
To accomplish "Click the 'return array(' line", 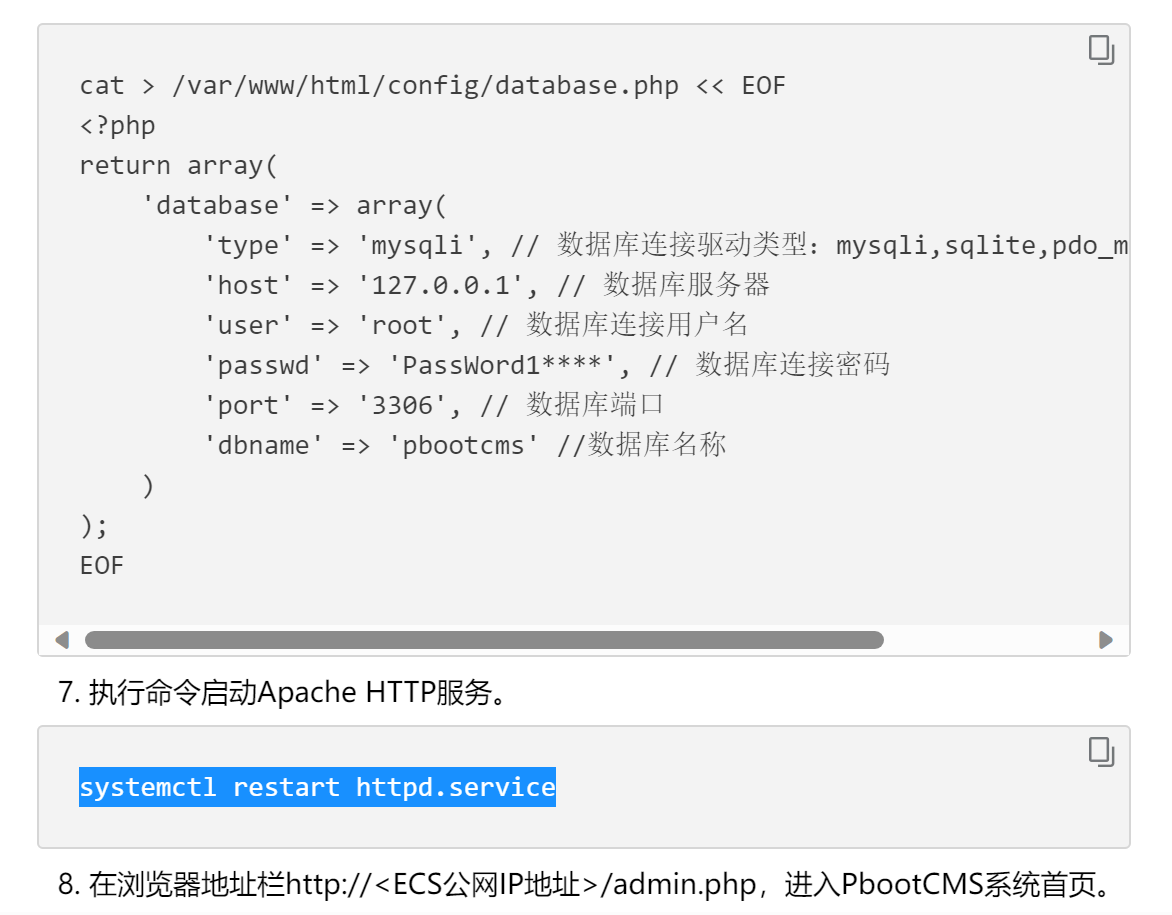I will (179, 166).
